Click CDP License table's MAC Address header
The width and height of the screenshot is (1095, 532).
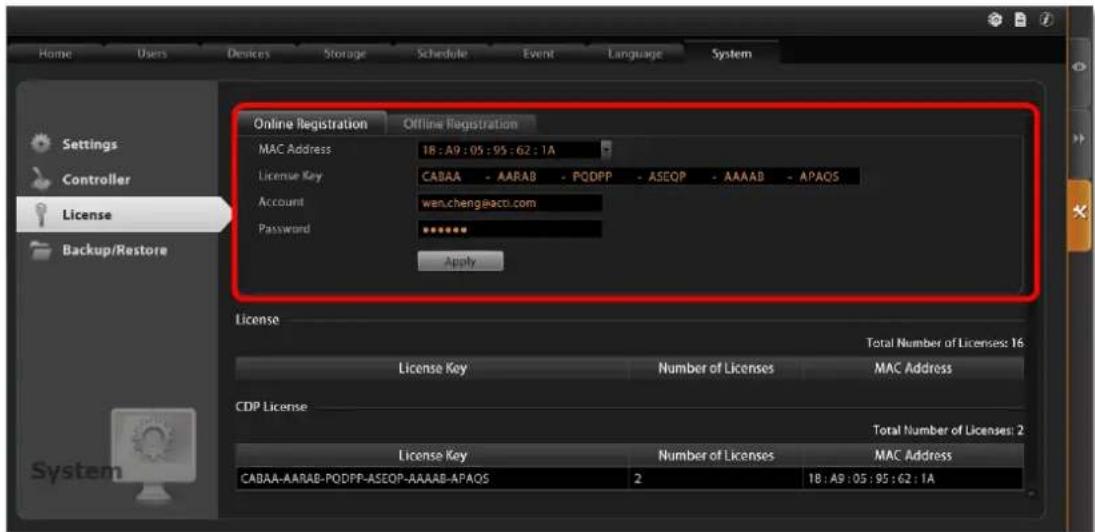point(913,455)
